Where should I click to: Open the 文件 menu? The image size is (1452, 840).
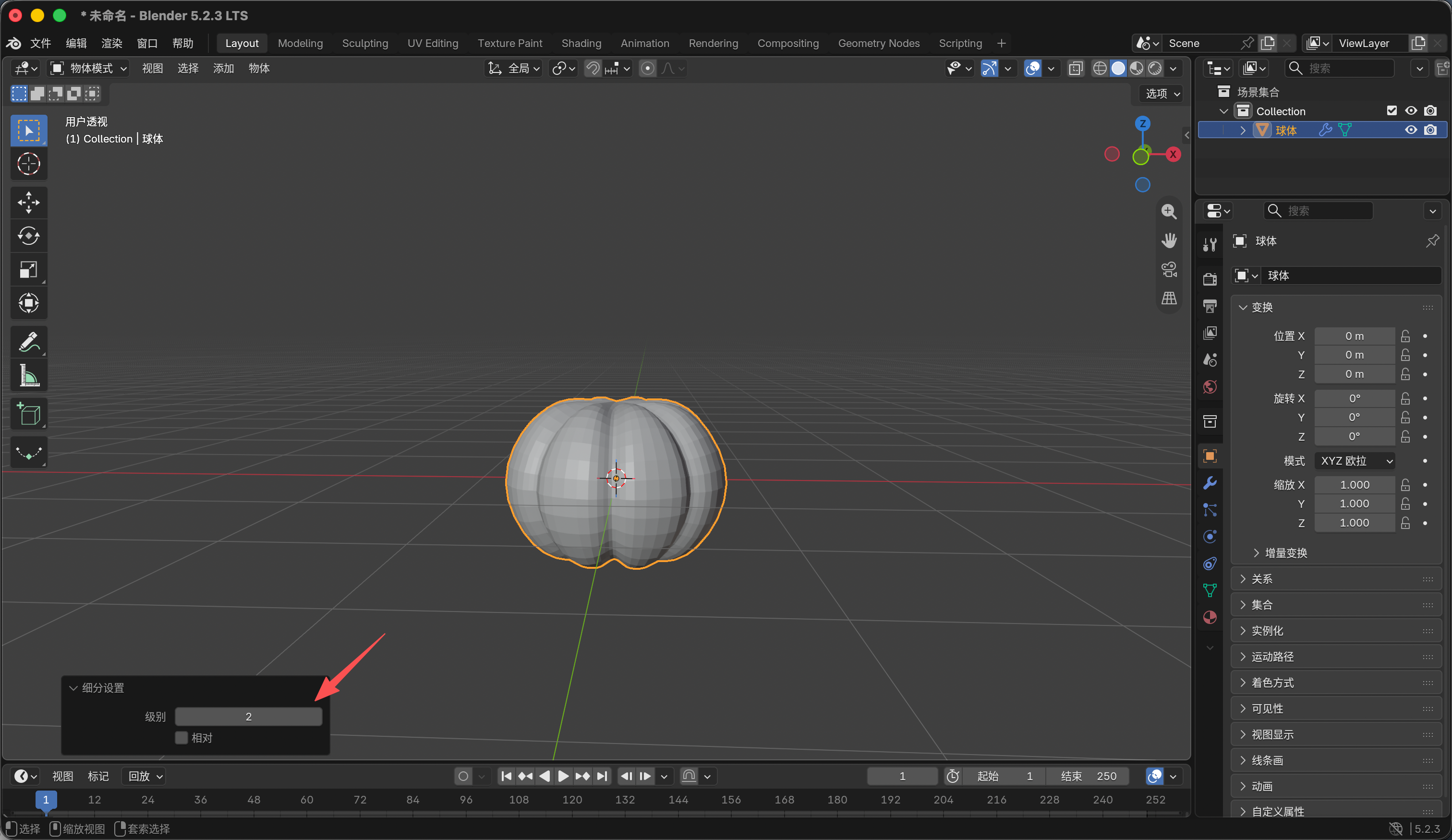[40, 43]
